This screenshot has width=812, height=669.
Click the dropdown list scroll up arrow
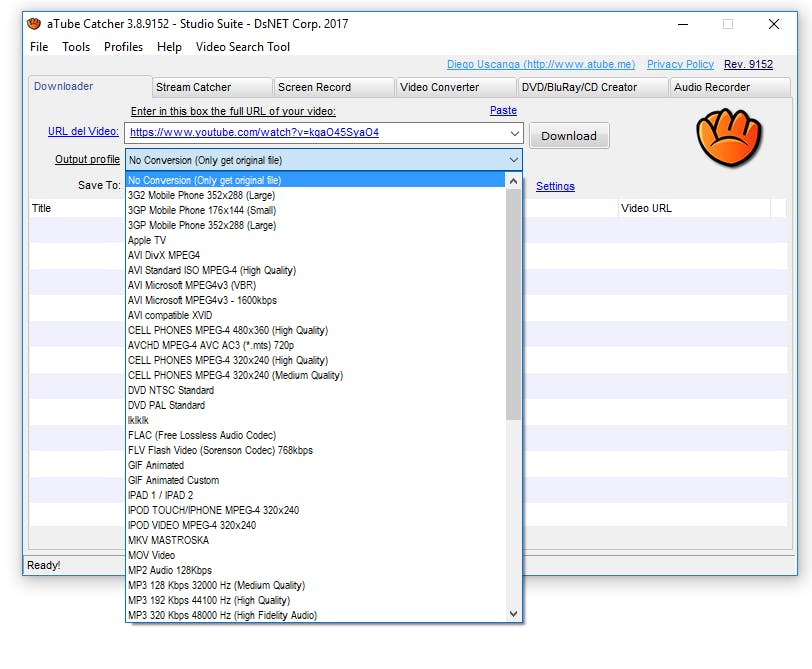513,181
